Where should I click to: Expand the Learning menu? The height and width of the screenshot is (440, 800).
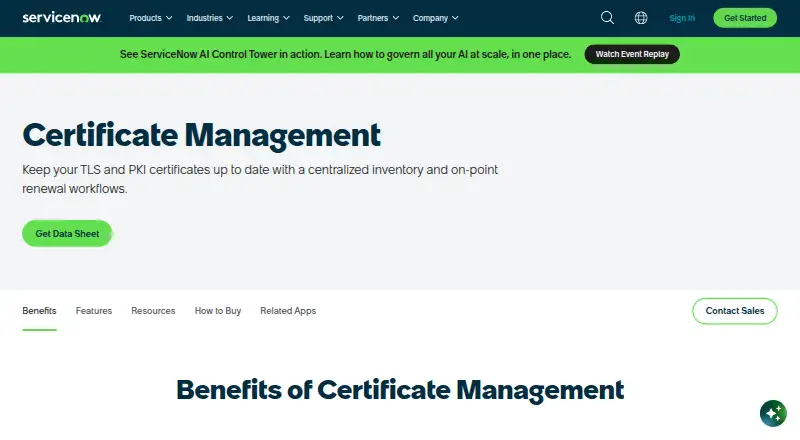268,18
